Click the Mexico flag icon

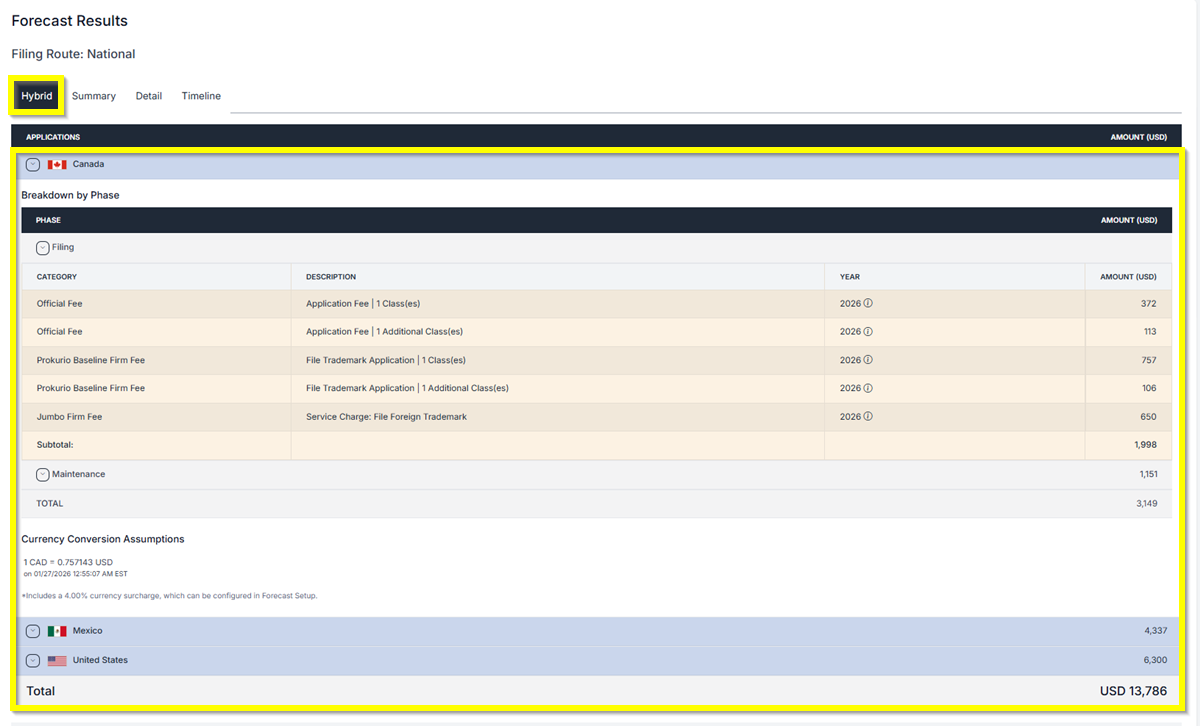56,630
